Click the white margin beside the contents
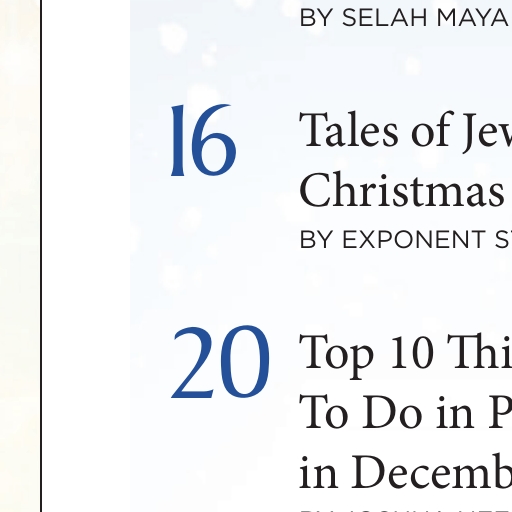This screenshot has height=512, width=512. pos(86,256)
